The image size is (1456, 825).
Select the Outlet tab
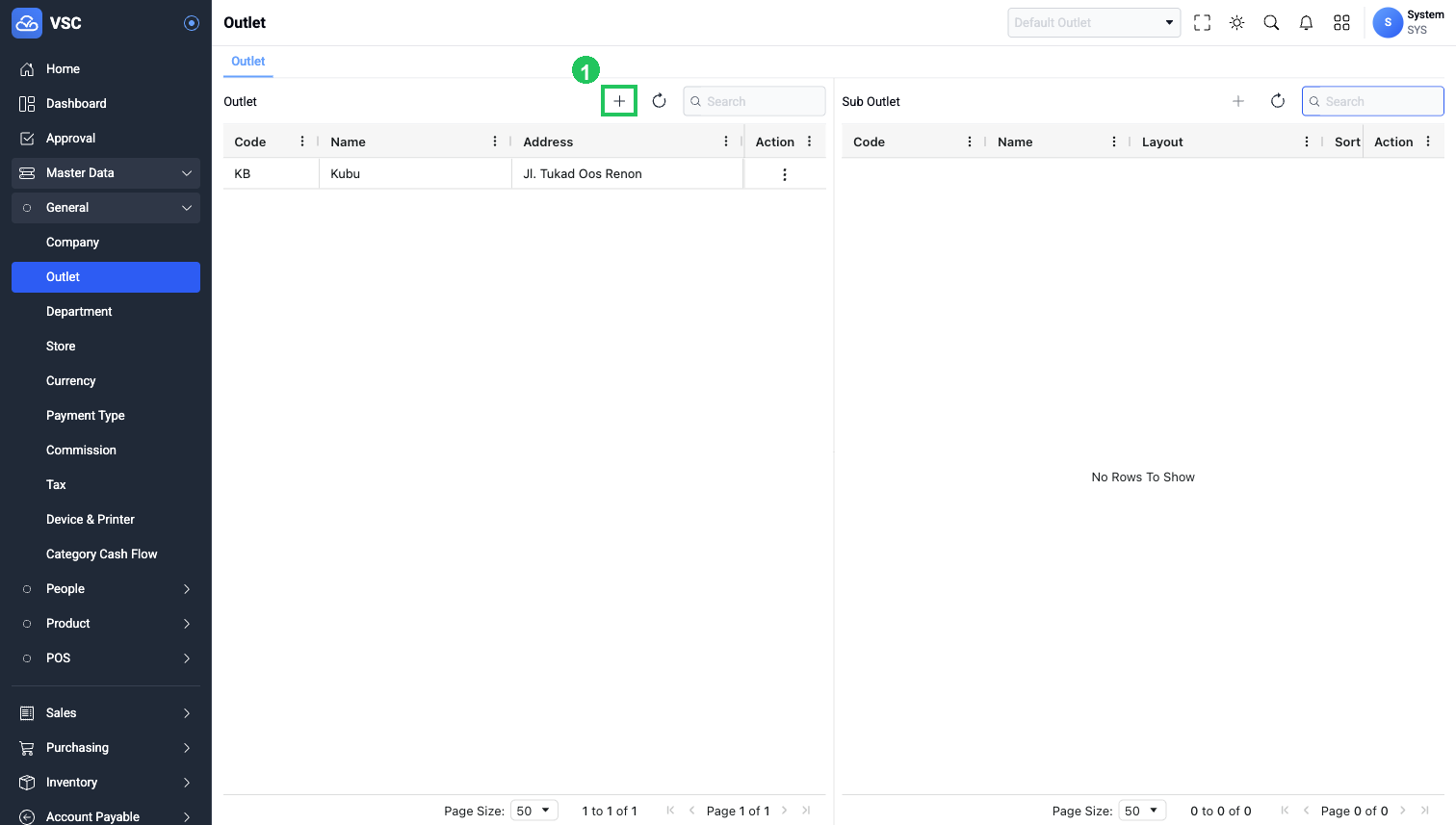(x=248, y=61)
